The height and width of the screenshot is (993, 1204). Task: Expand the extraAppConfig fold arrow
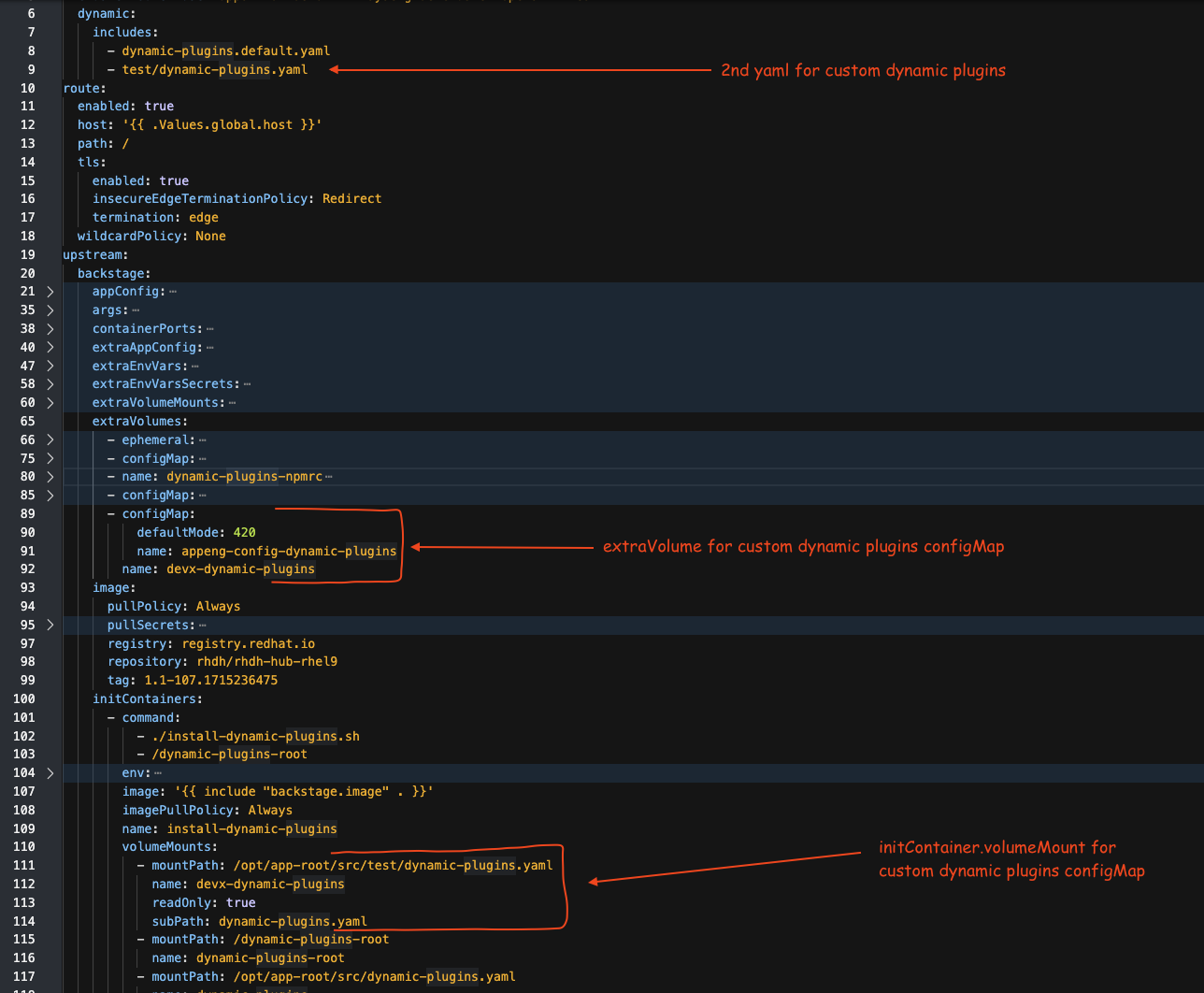50,348
